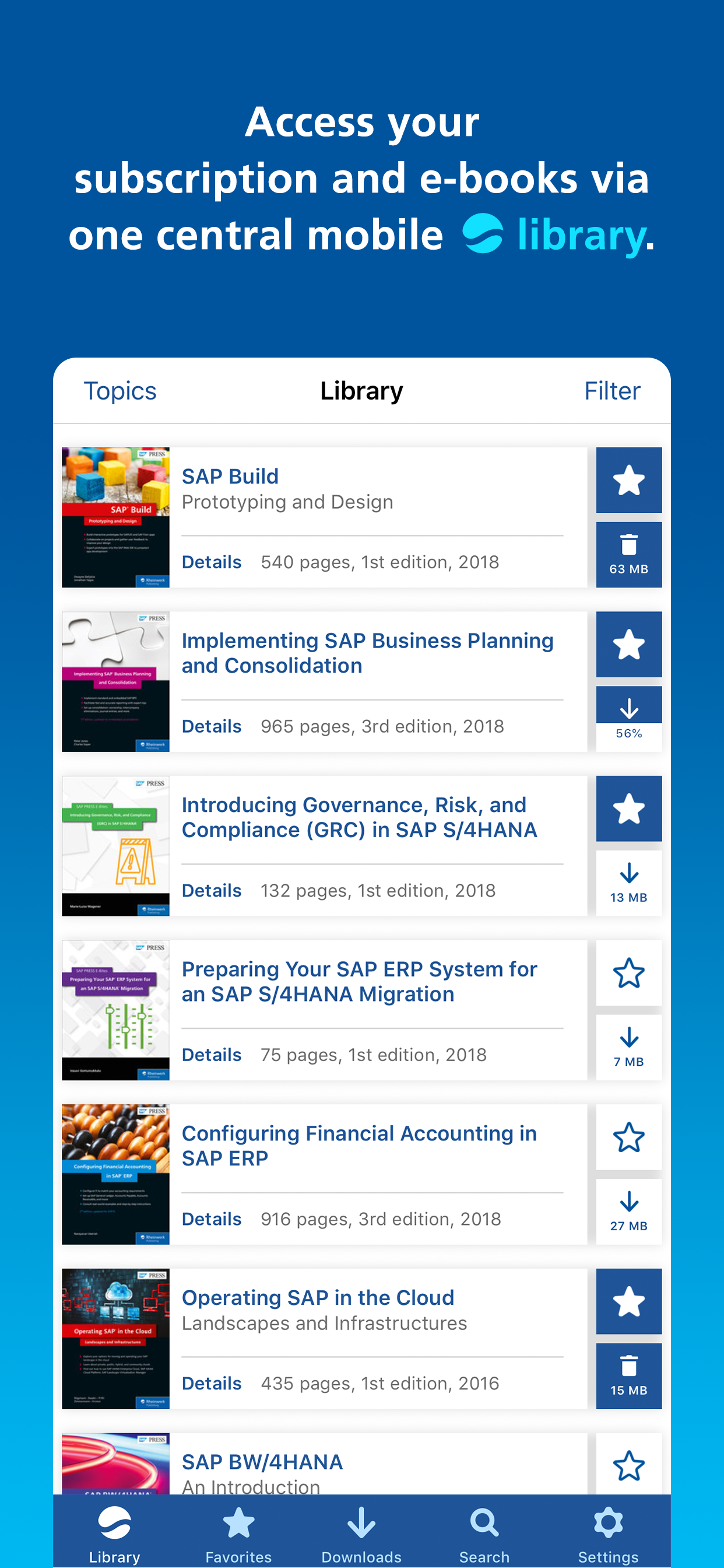Click the 56% download progress indicator
The image size is (724, 1568).
(x=628, y=718)
